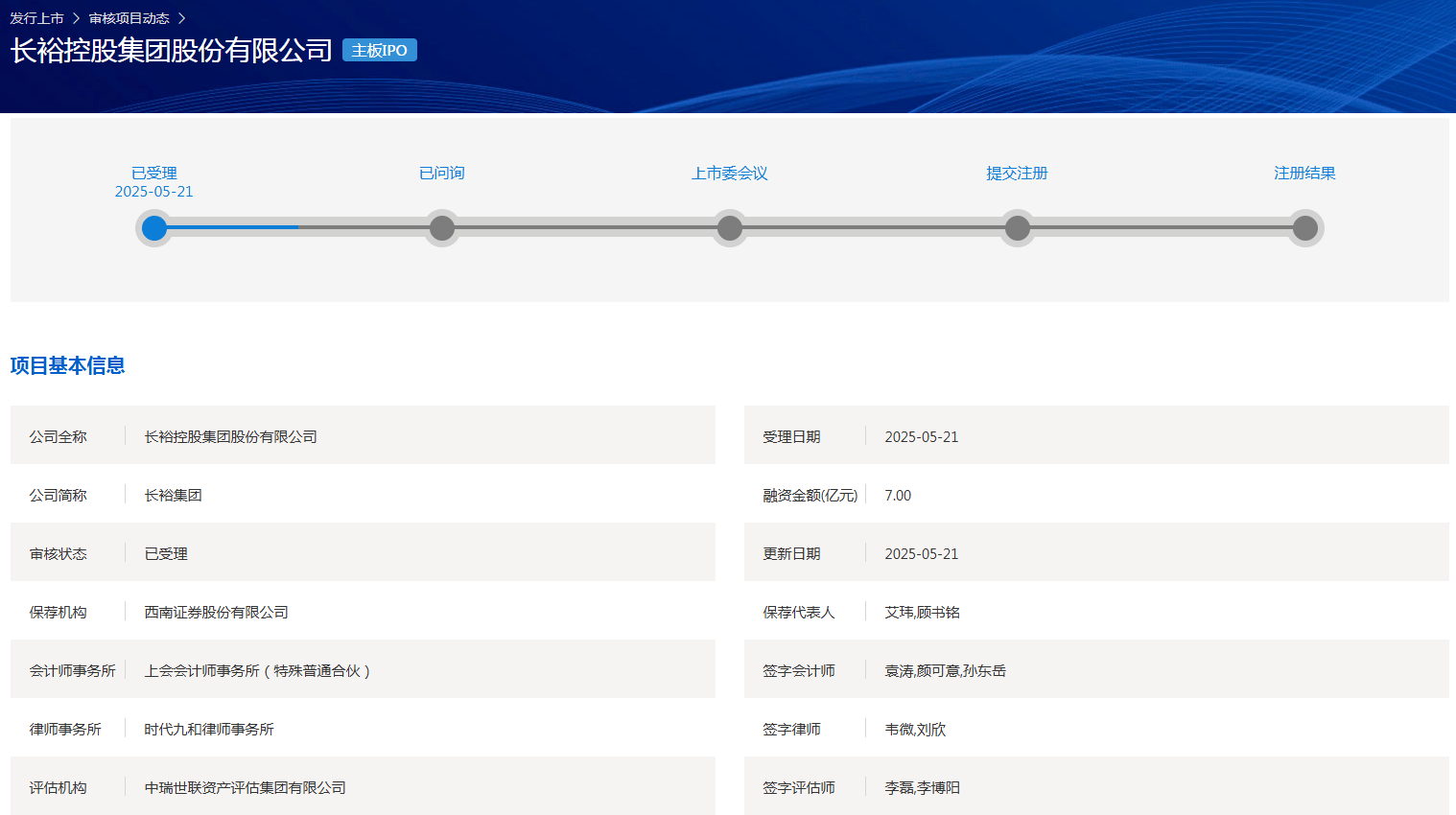Click the 签字评估师 field label

[x=799, y=787]
